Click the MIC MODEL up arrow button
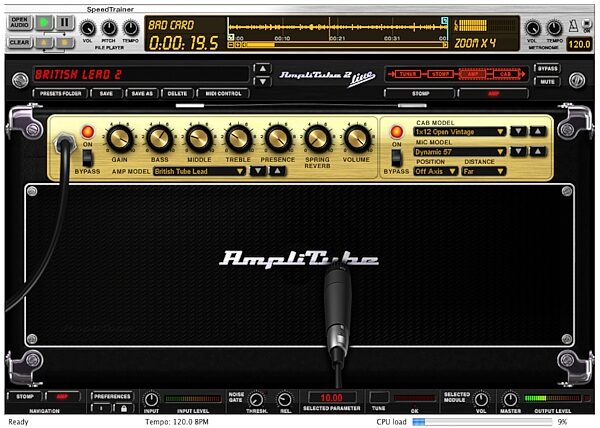The image size is (600, 428). click(x=538, y=151)
